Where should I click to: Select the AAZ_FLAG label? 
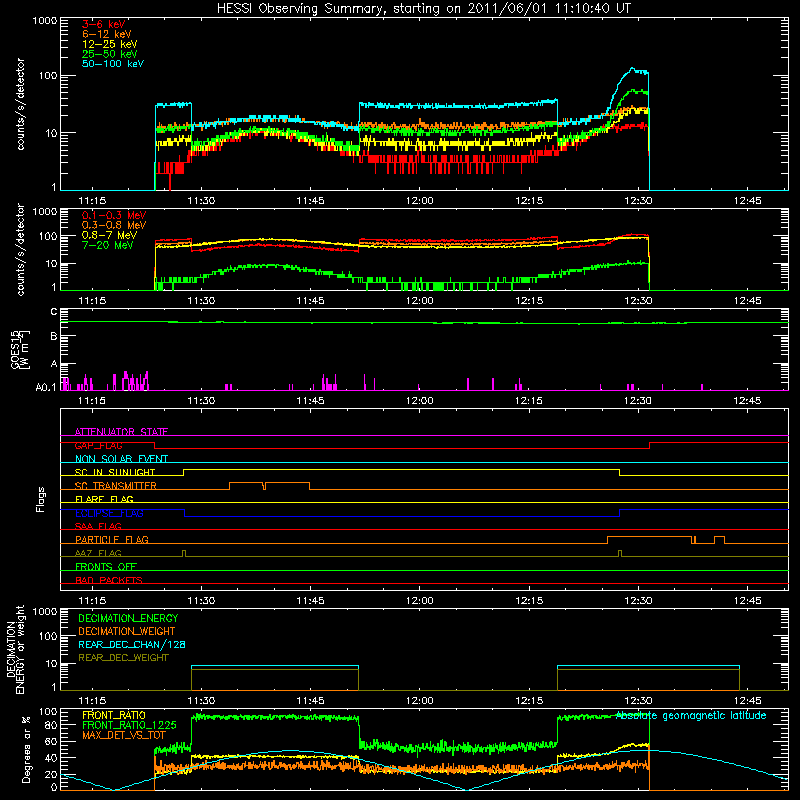98,553
